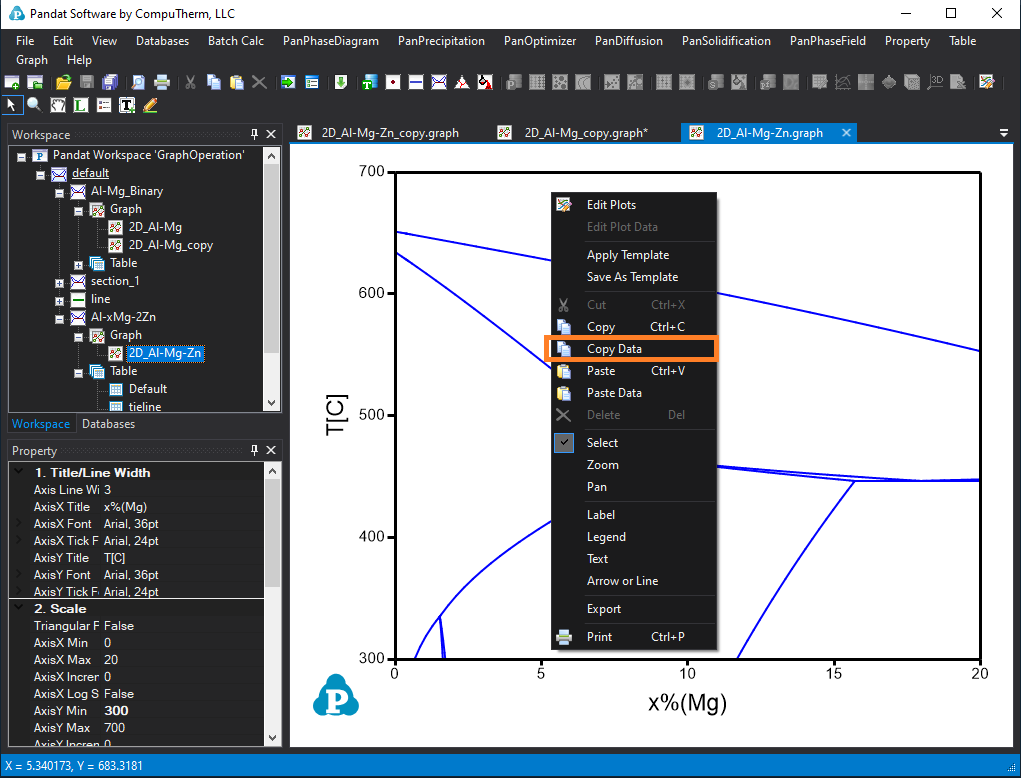
Task: Toggle auto-hide pin on Property panel
Action: coord(254,451)
